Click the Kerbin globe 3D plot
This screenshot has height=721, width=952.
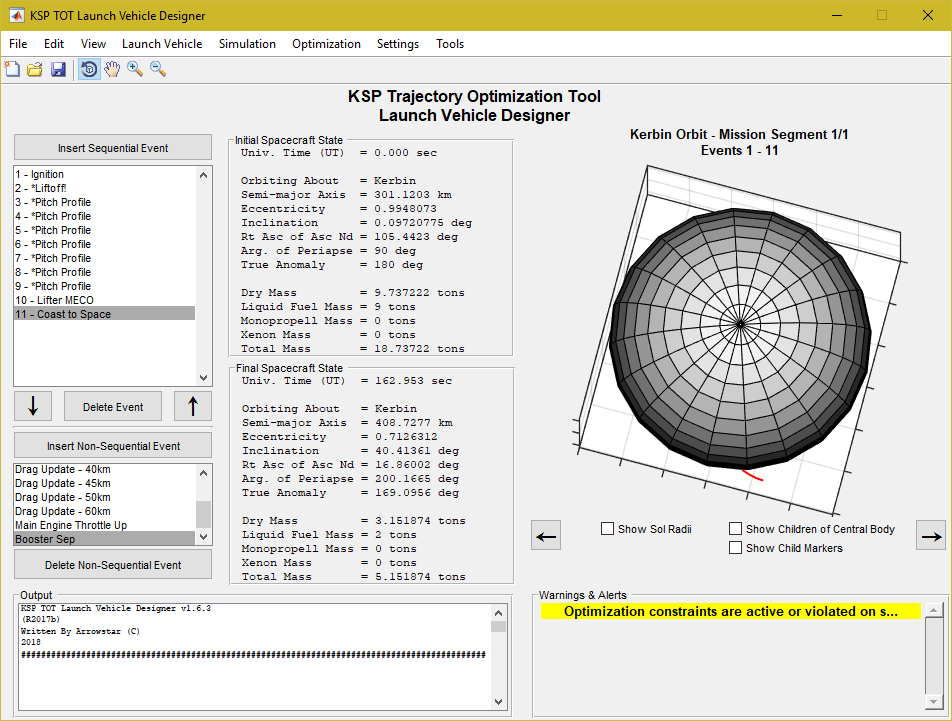[740, 337]
